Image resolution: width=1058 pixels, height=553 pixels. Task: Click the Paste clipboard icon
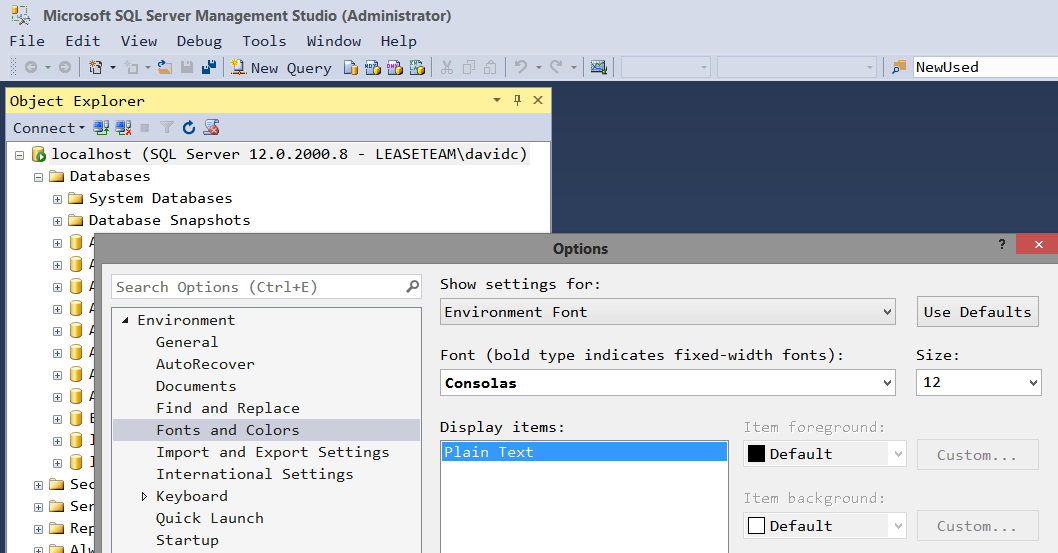point(491,67)
